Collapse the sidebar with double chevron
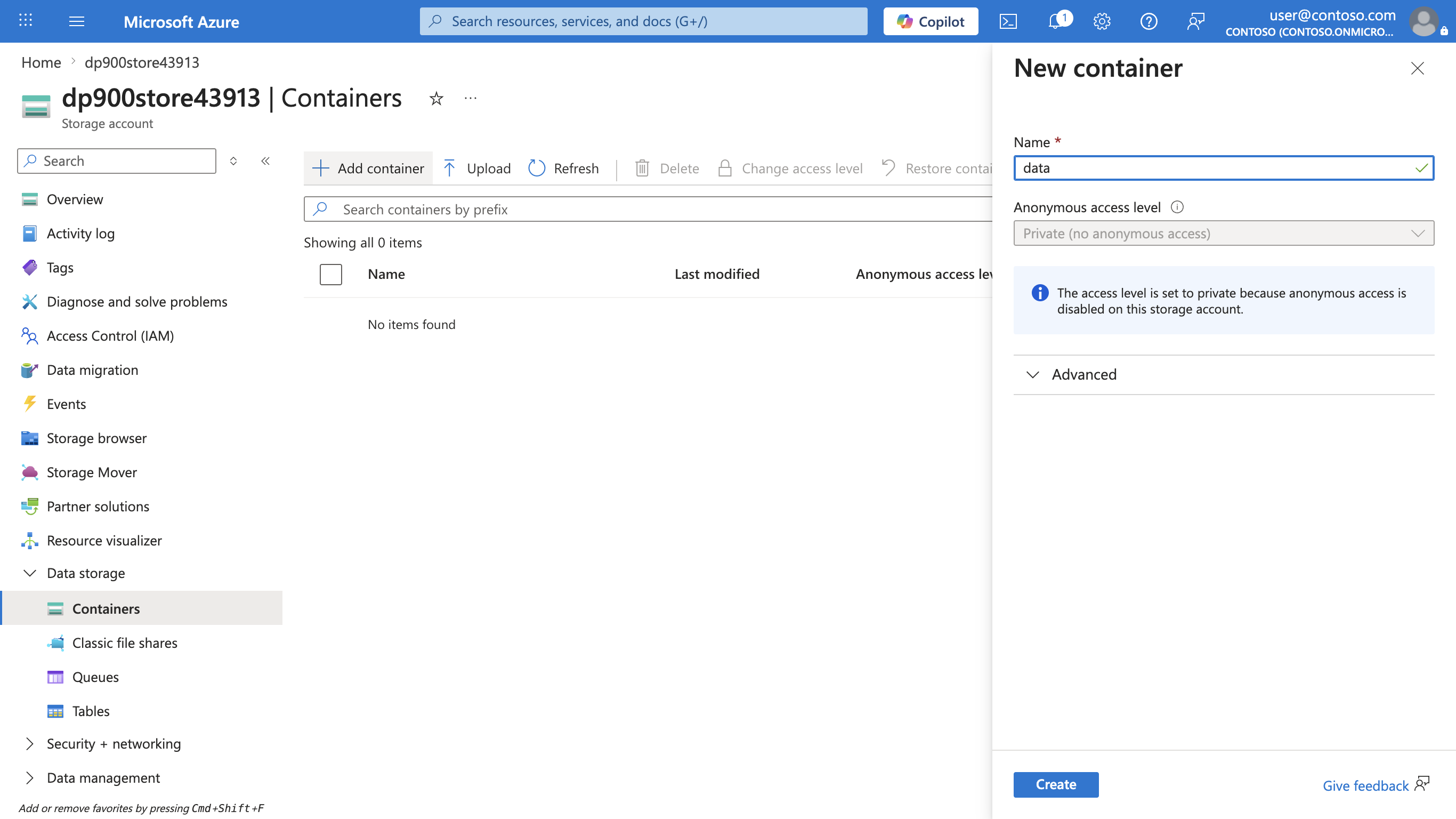Screen dimensions: 1456x819 pyautogui.click(x=265, y=161)
